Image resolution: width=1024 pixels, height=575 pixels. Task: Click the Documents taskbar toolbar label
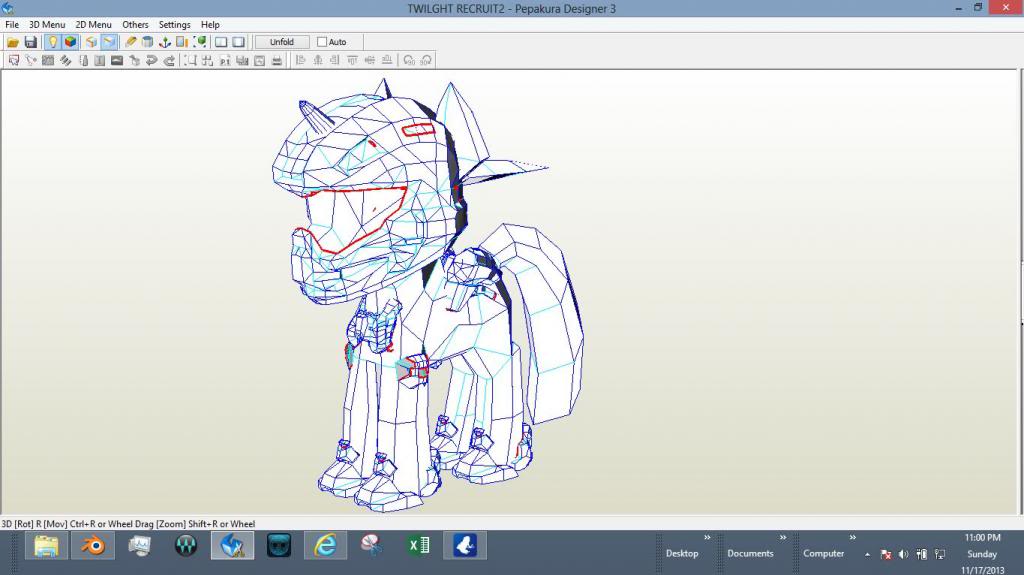pyautogui.click(x=750, y=553)
